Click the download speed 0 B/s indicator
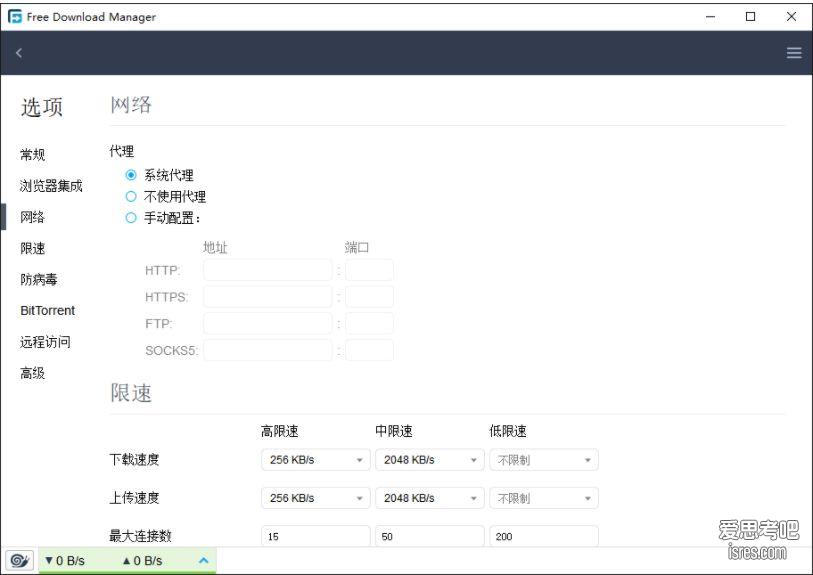The width and height of the screenshot is (813, 575). [x=65, y=560]
